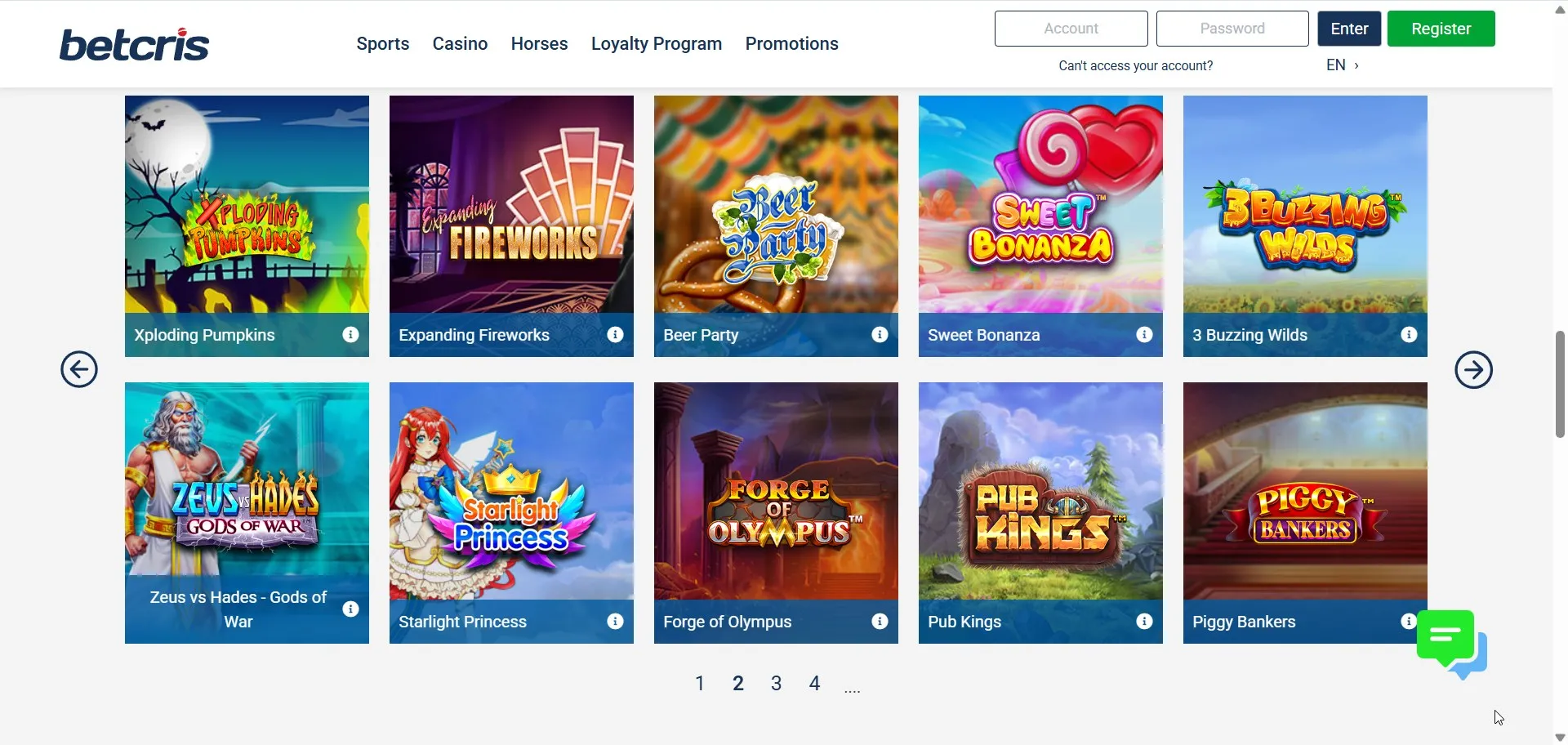
Task: Open info icon for Xploding Pumpkins
Action: click(x=350, y=334)
